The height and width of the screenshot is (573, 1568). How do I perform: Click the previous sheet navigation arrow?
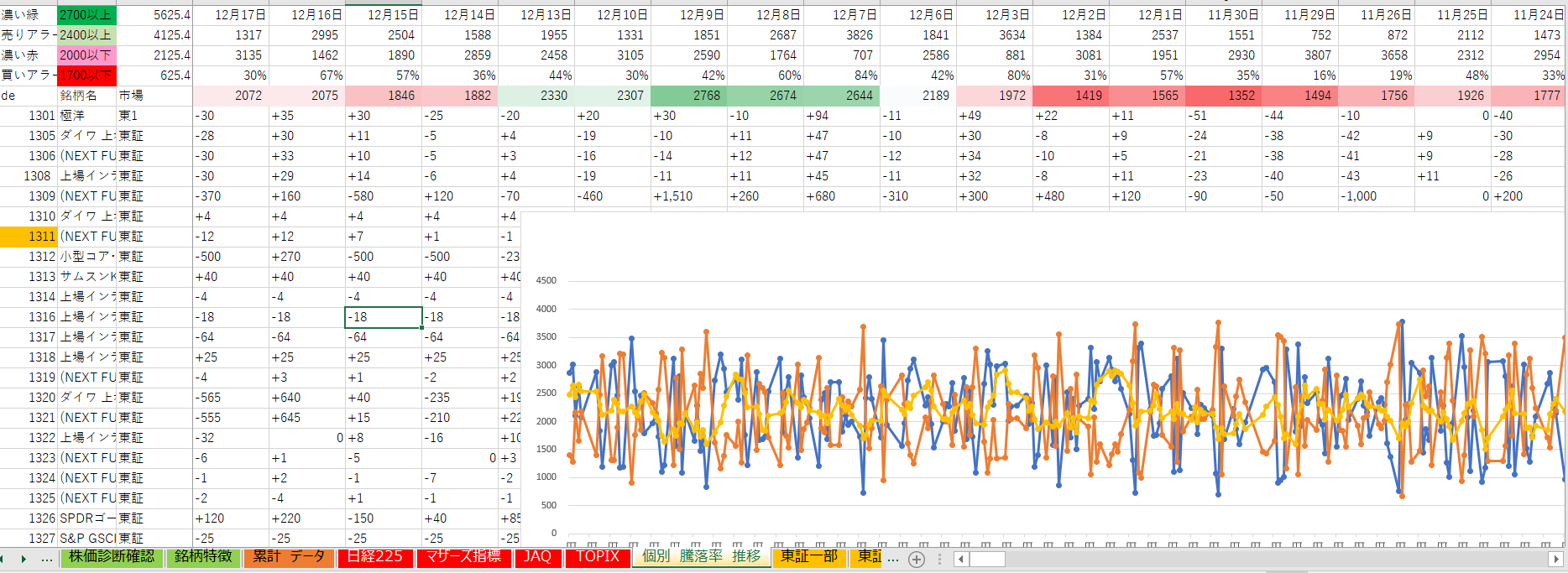3,559
